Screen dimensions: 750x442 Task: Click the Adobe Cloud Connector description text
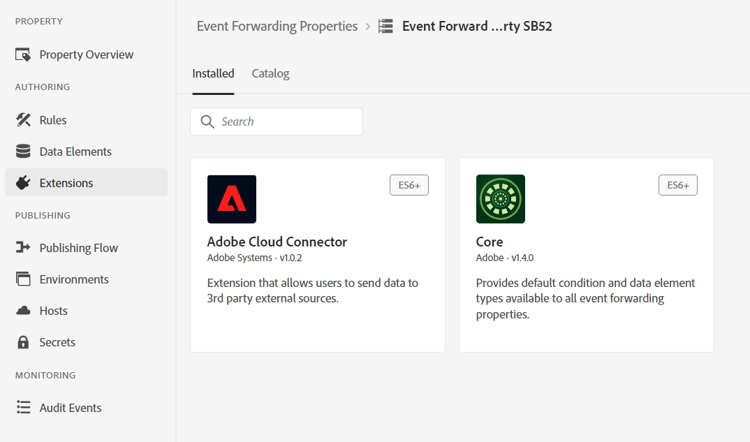[313, 290]
